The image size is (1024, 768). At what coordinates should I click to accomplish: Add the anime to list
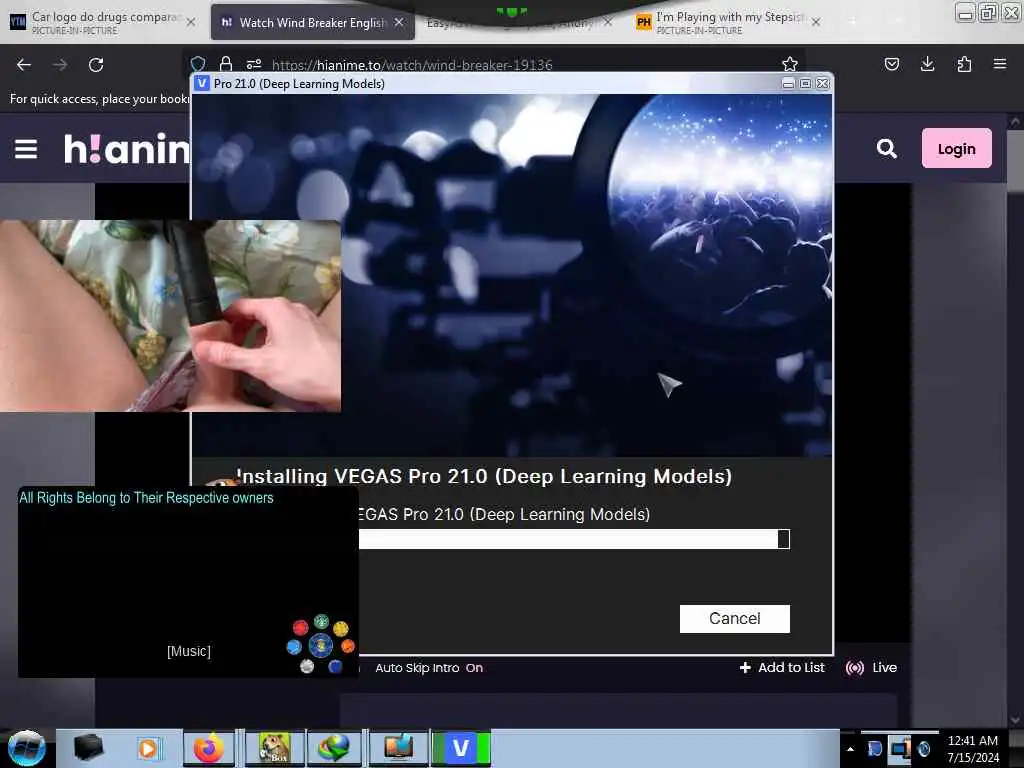coord(782,667)
